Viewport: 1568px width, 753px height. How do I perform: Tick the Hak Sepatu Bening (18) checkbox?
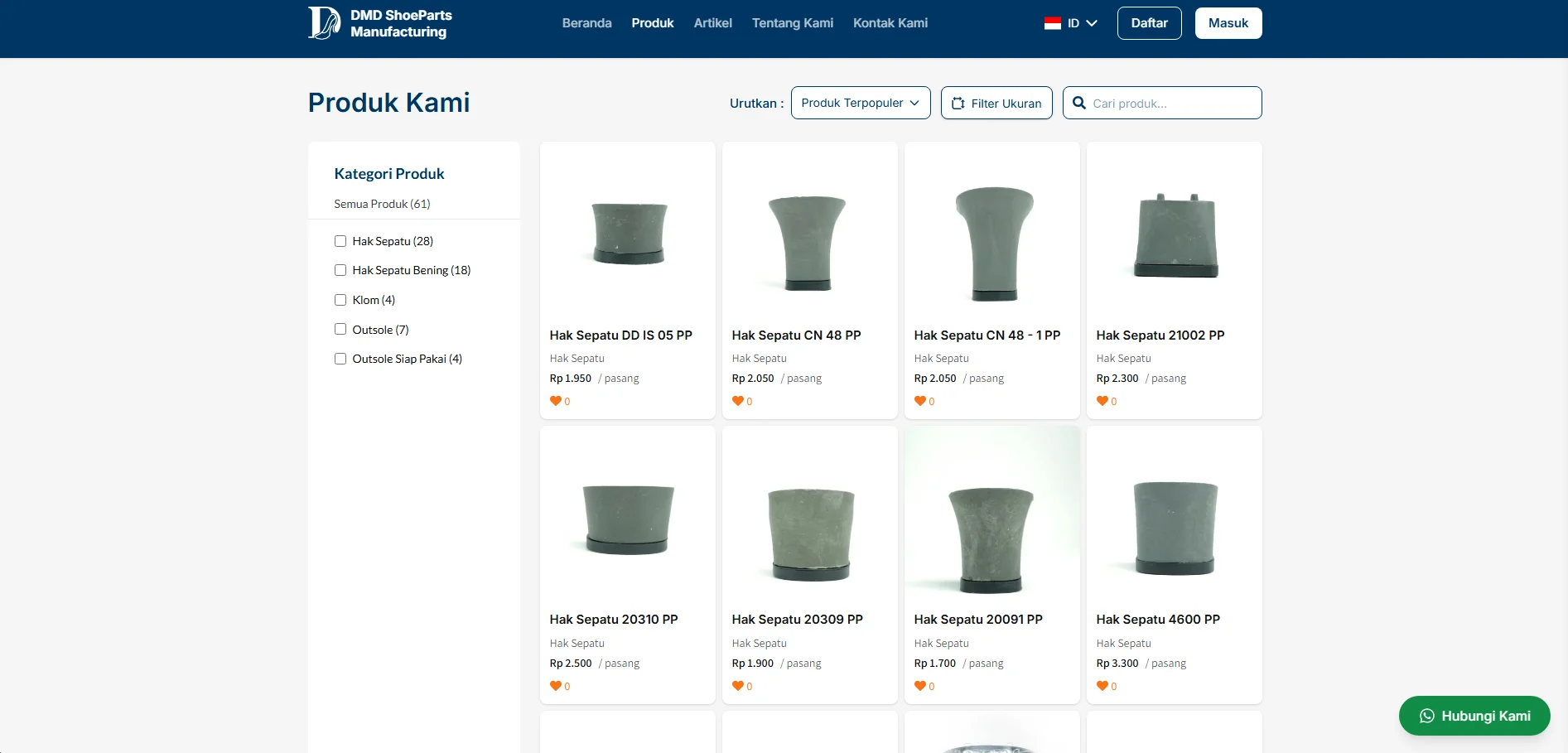coord(340,270)
